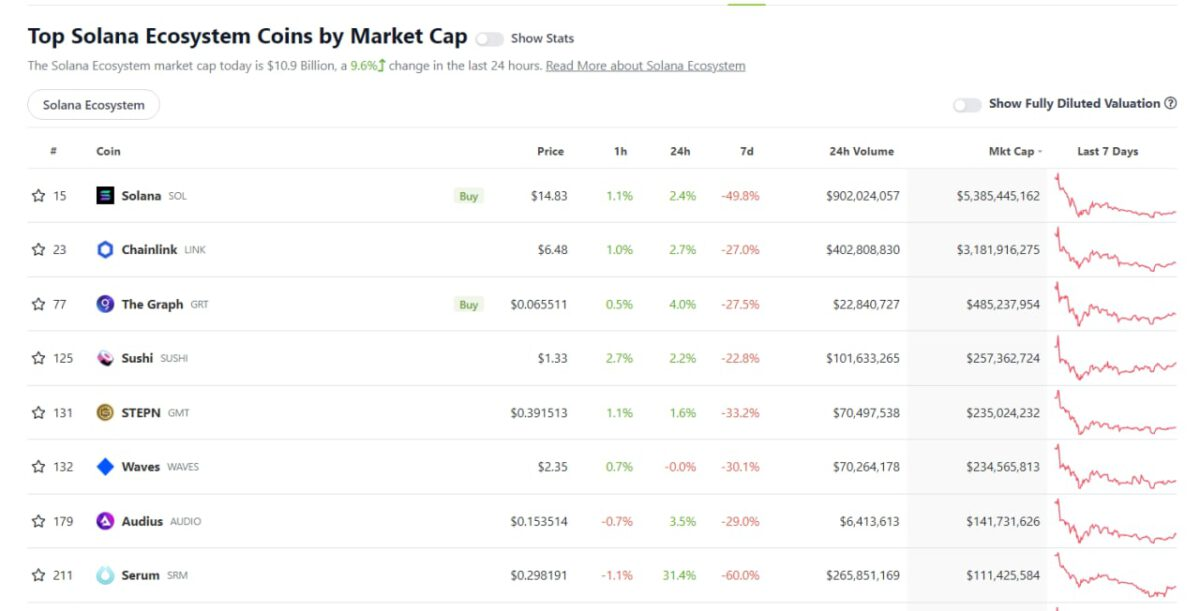The width and height of the screenshot is (1200, 611).
Task: Favorite Solana with the star icon
Action: [x=38, y=196]
